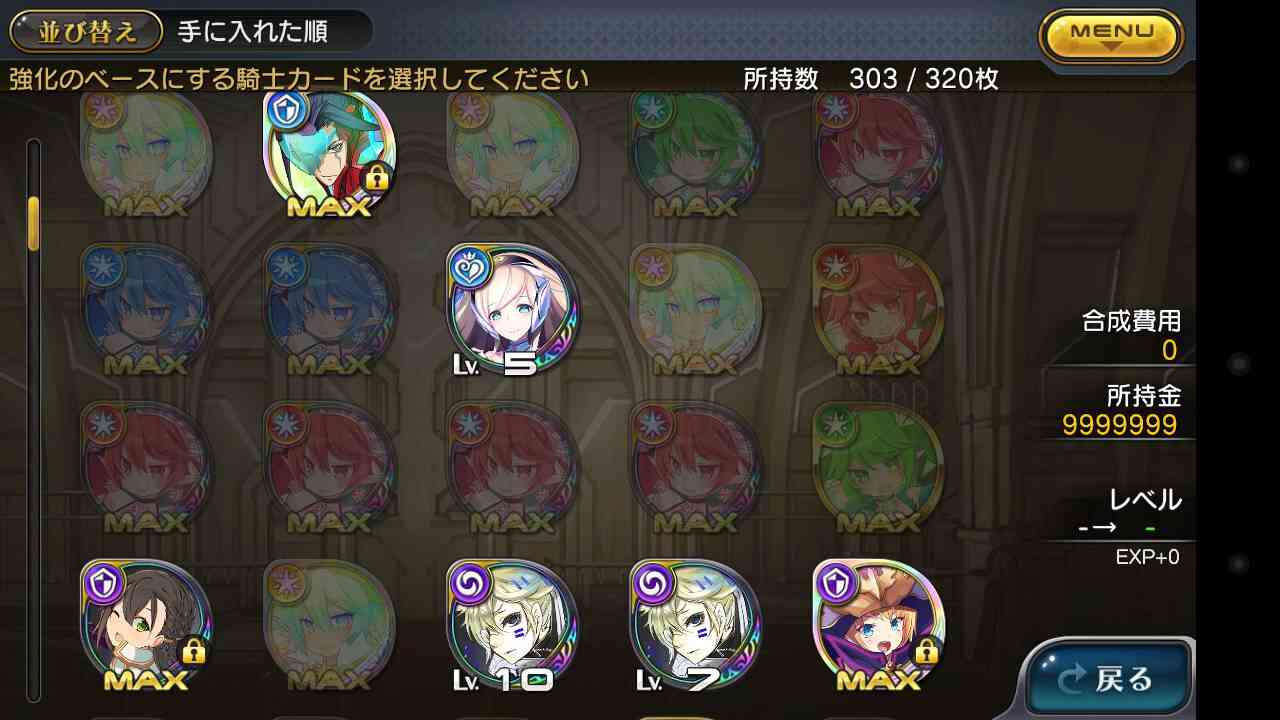Choose the white-haired heart knight at Lv. 5
1280x720 pixels.
tap(513, 311)
